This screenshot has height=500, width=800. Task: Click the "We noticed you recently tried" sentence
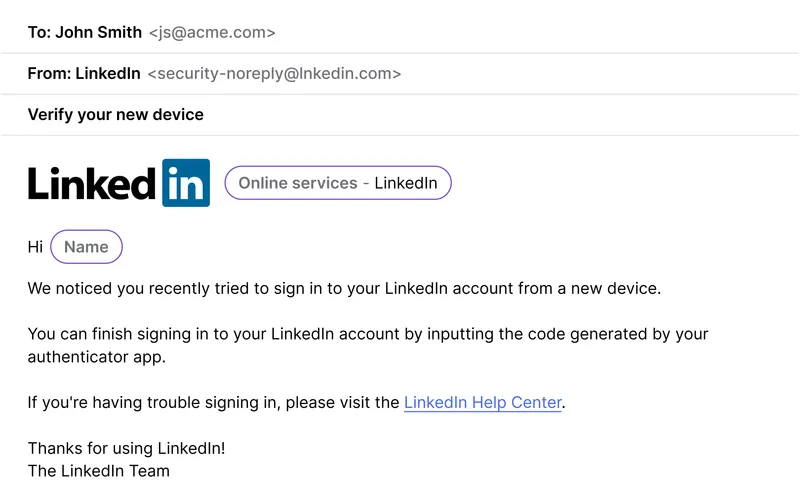(344, 289)
